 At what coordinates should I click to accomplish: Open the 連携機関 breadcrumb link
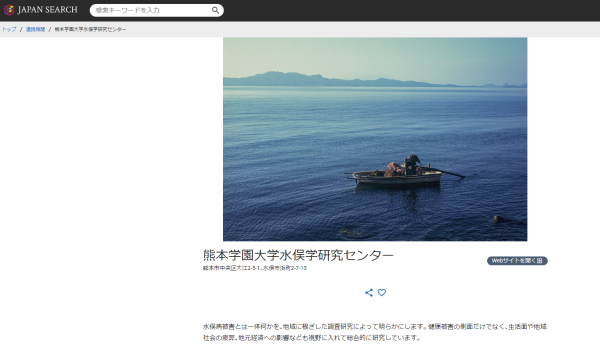[36, 29]
